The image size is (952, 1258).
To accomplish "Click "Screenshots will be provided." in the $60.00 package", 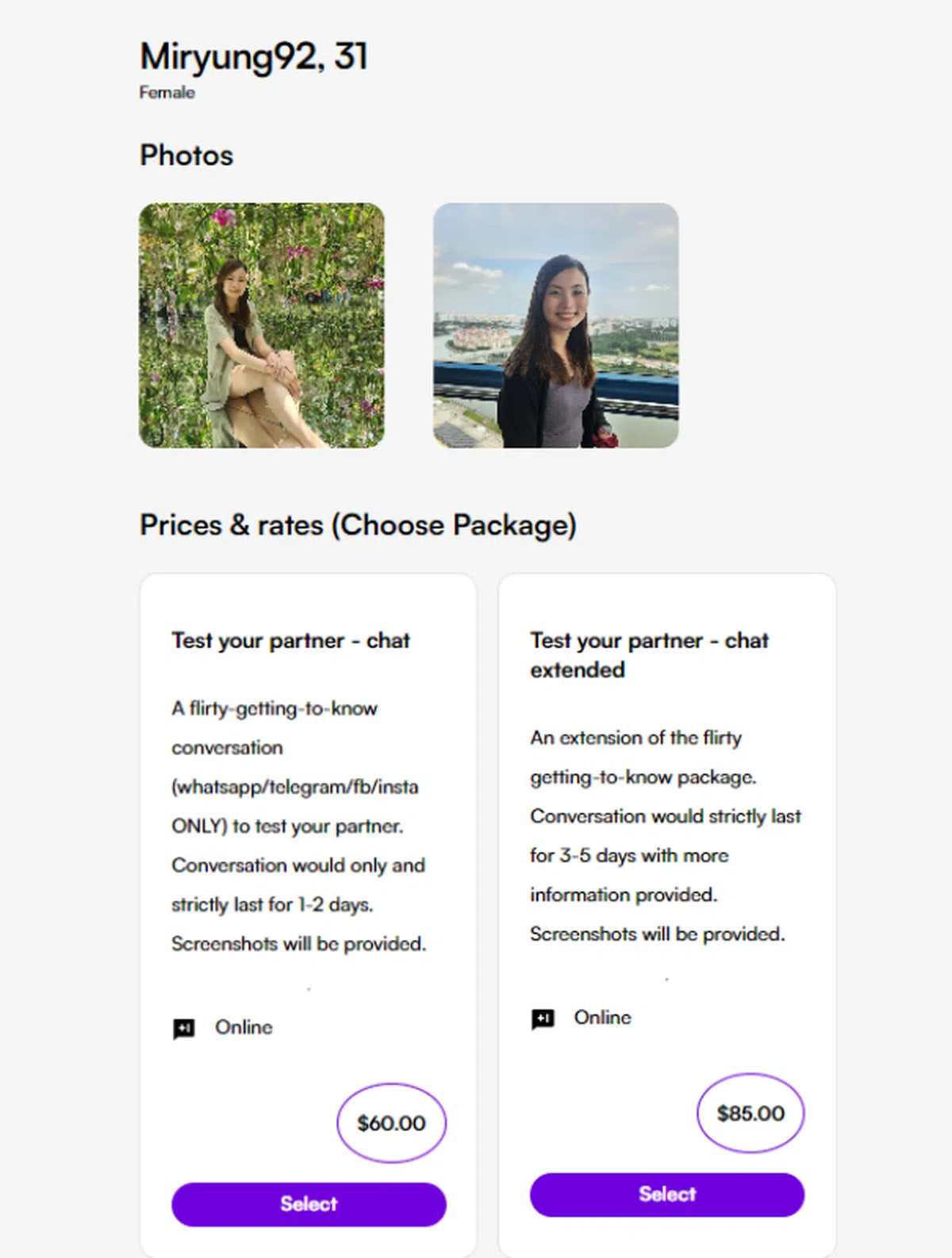I will (298, 944).
